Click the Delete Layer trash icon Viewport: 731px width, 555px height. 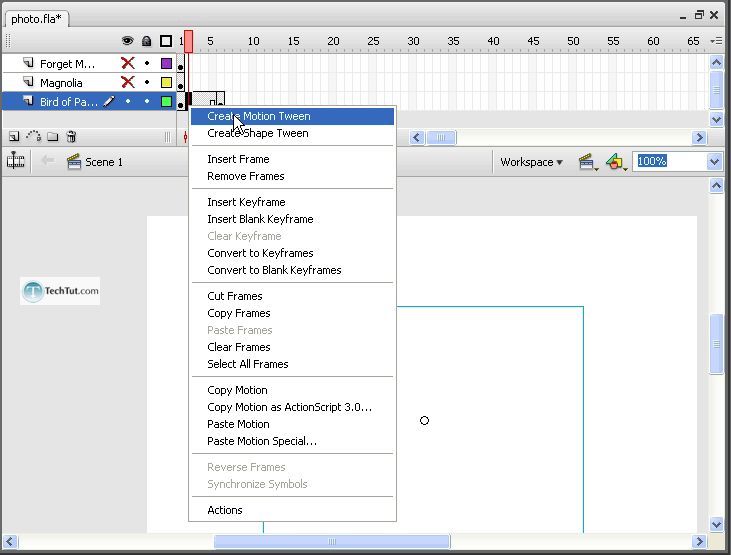click(71, 136)
